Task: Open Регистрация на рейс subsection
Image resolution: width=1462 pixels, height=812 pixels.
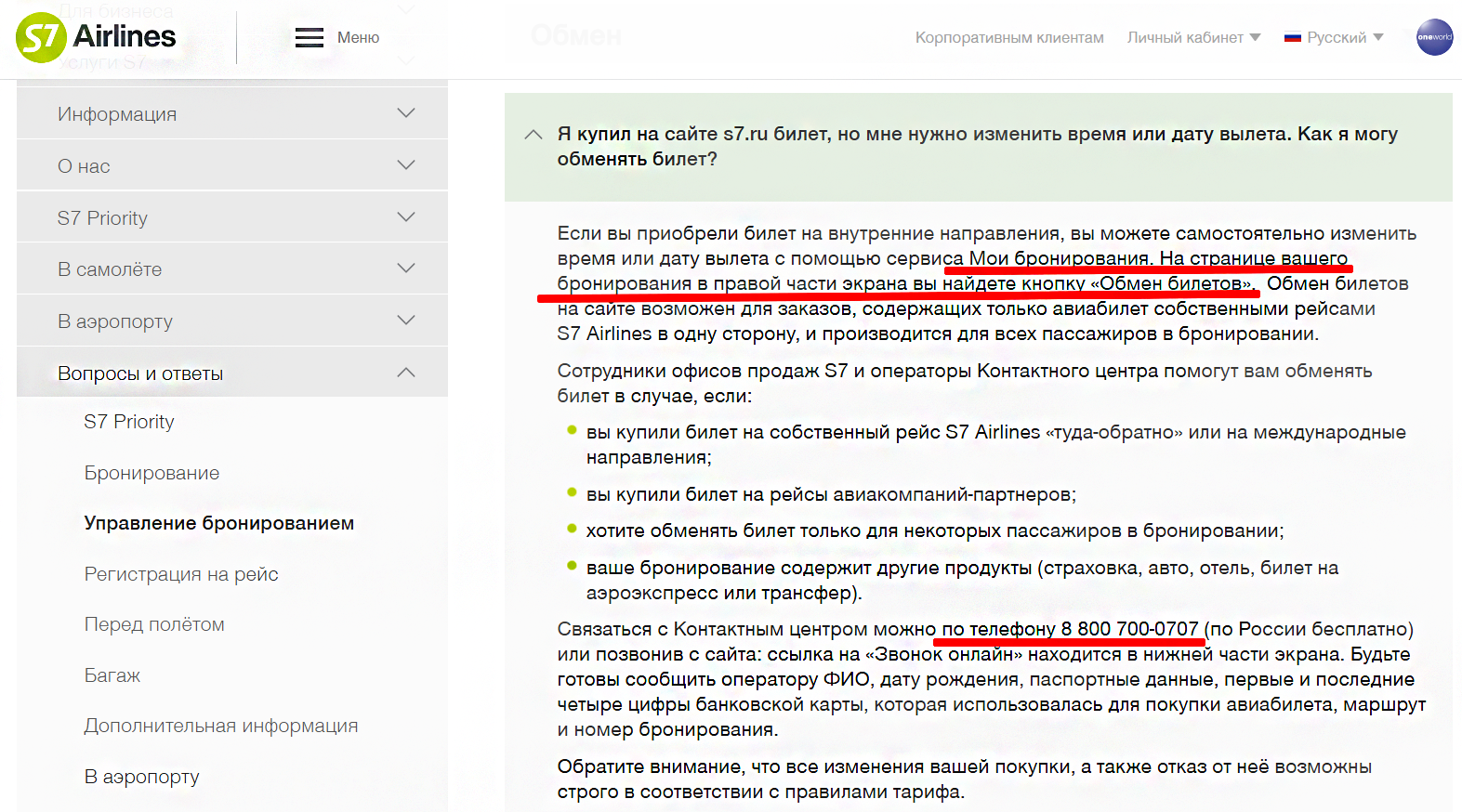Action: pyautogui.click(x=181, y=574)
